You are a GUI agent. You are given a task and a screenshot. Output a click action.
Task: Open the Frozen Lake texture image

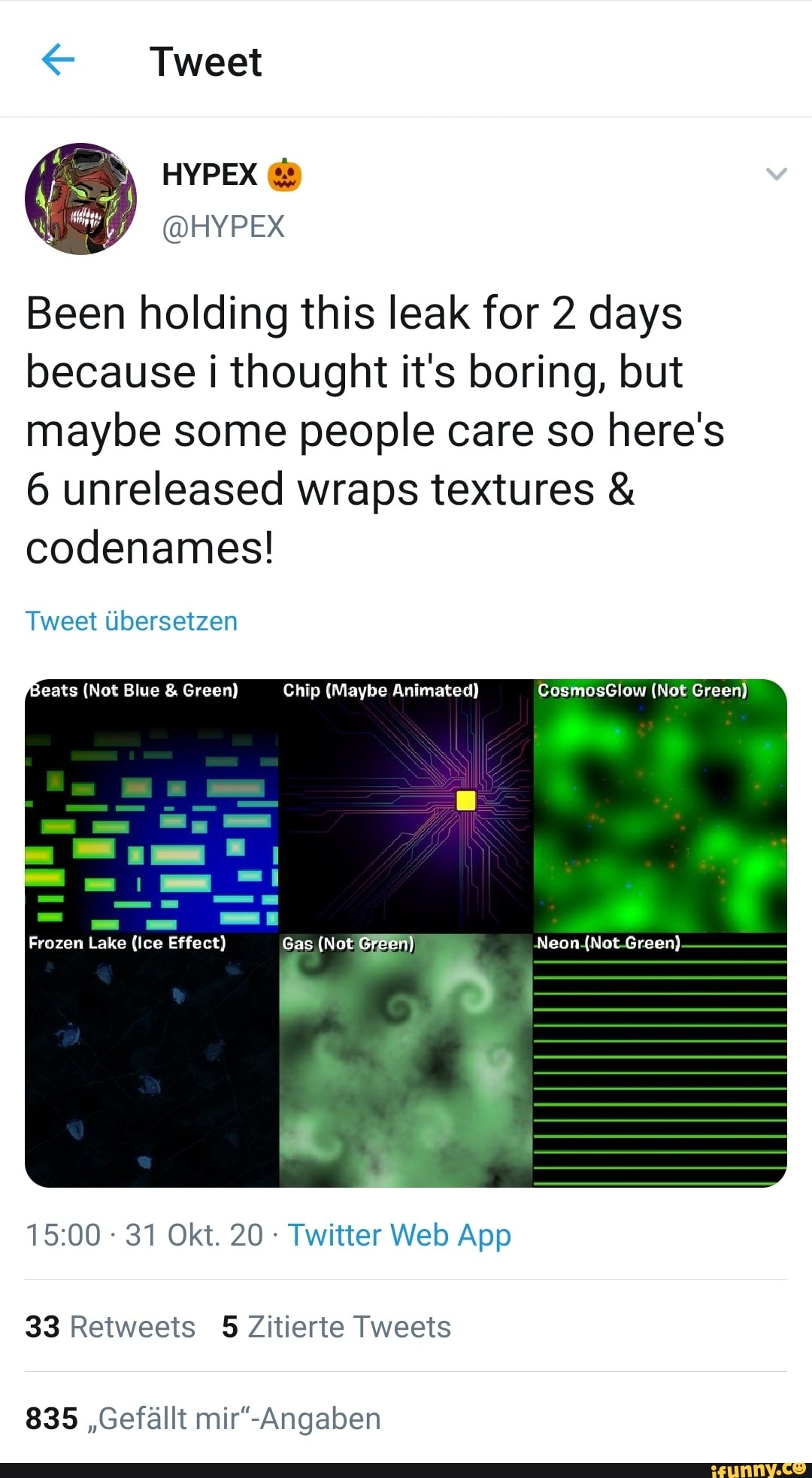tap(152, 1062)
